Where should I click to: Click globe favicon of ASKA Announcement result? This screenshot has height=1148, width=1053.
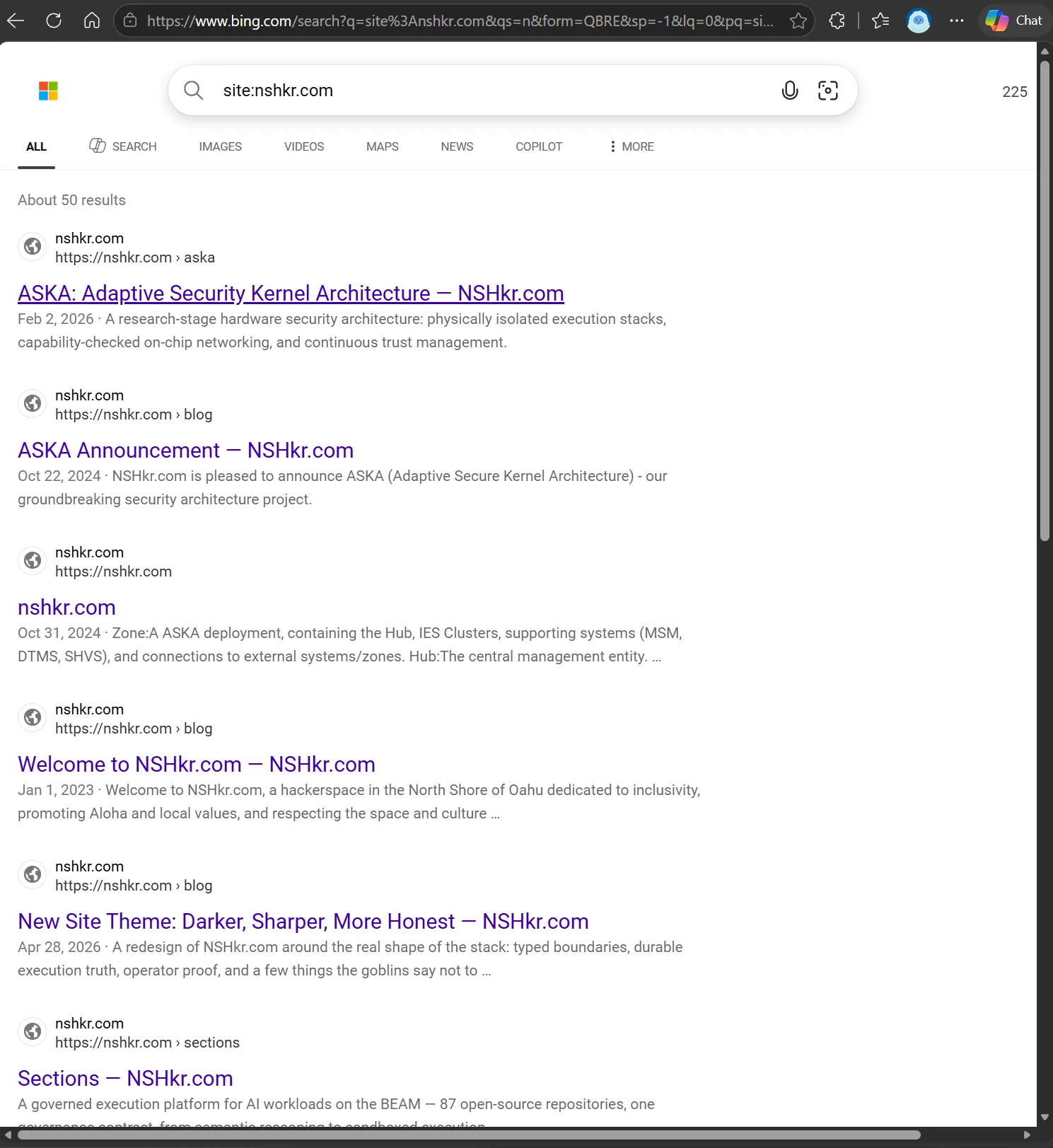point(33,403)
